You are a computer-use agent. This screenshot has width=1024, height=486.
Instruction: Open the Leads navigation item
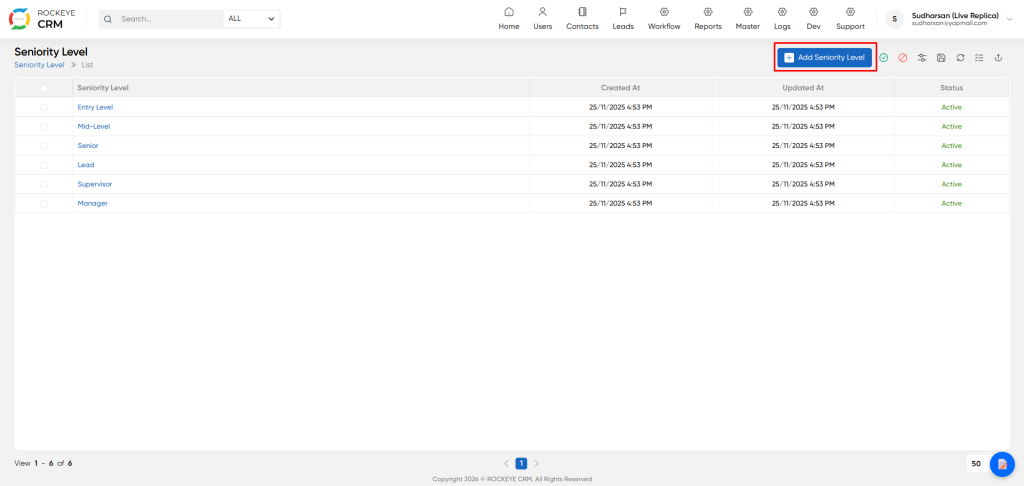point(623,18)
